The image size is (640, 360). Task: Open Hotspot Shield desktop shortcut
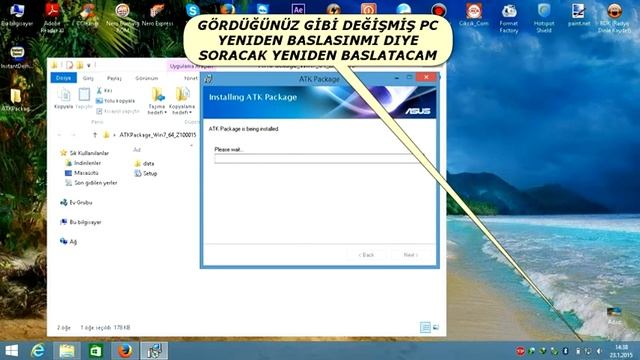pyautogui.click(x=544, y=17)
